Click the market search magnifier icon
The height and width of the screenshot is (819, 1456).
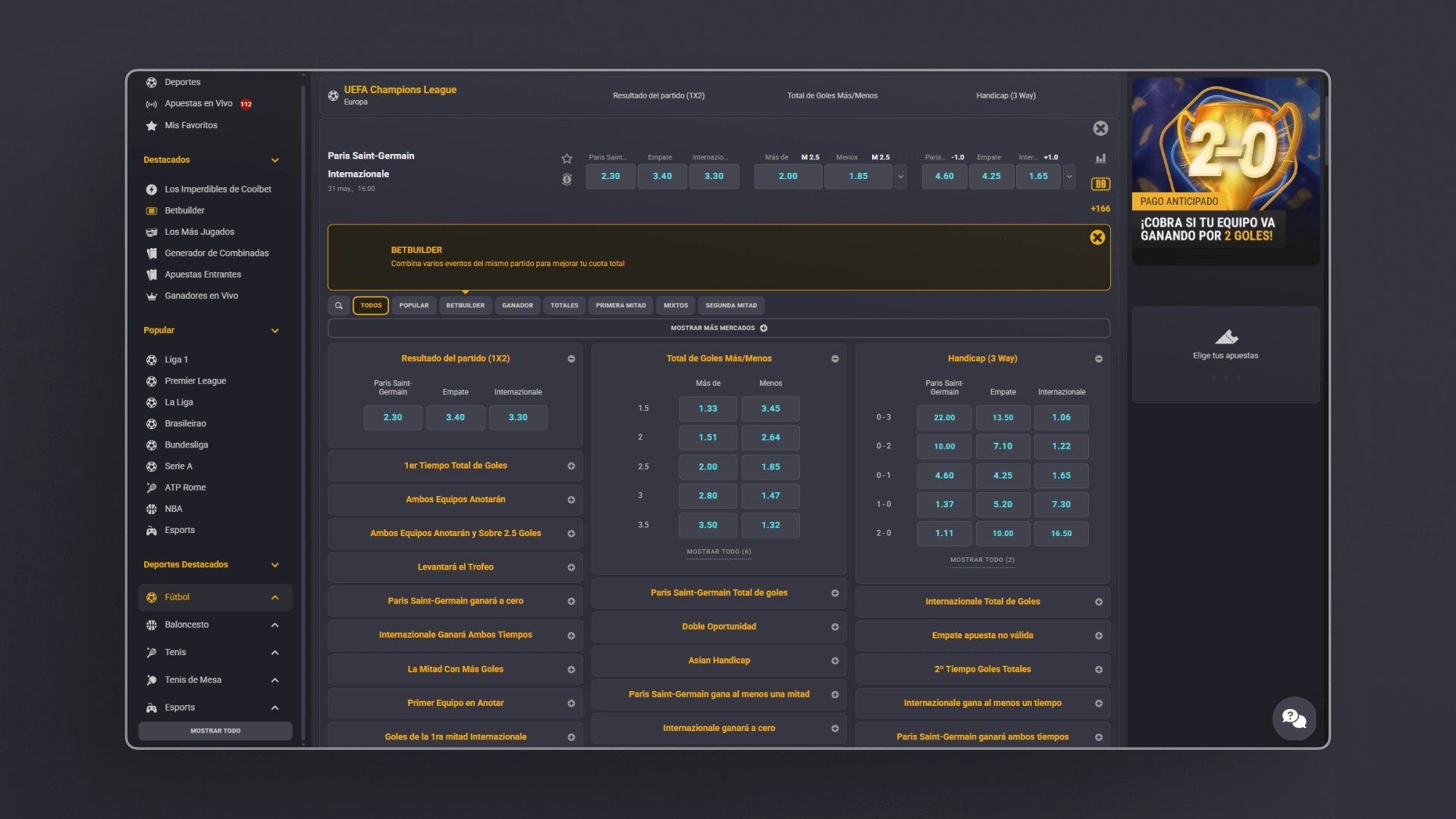tap(339, 306)
